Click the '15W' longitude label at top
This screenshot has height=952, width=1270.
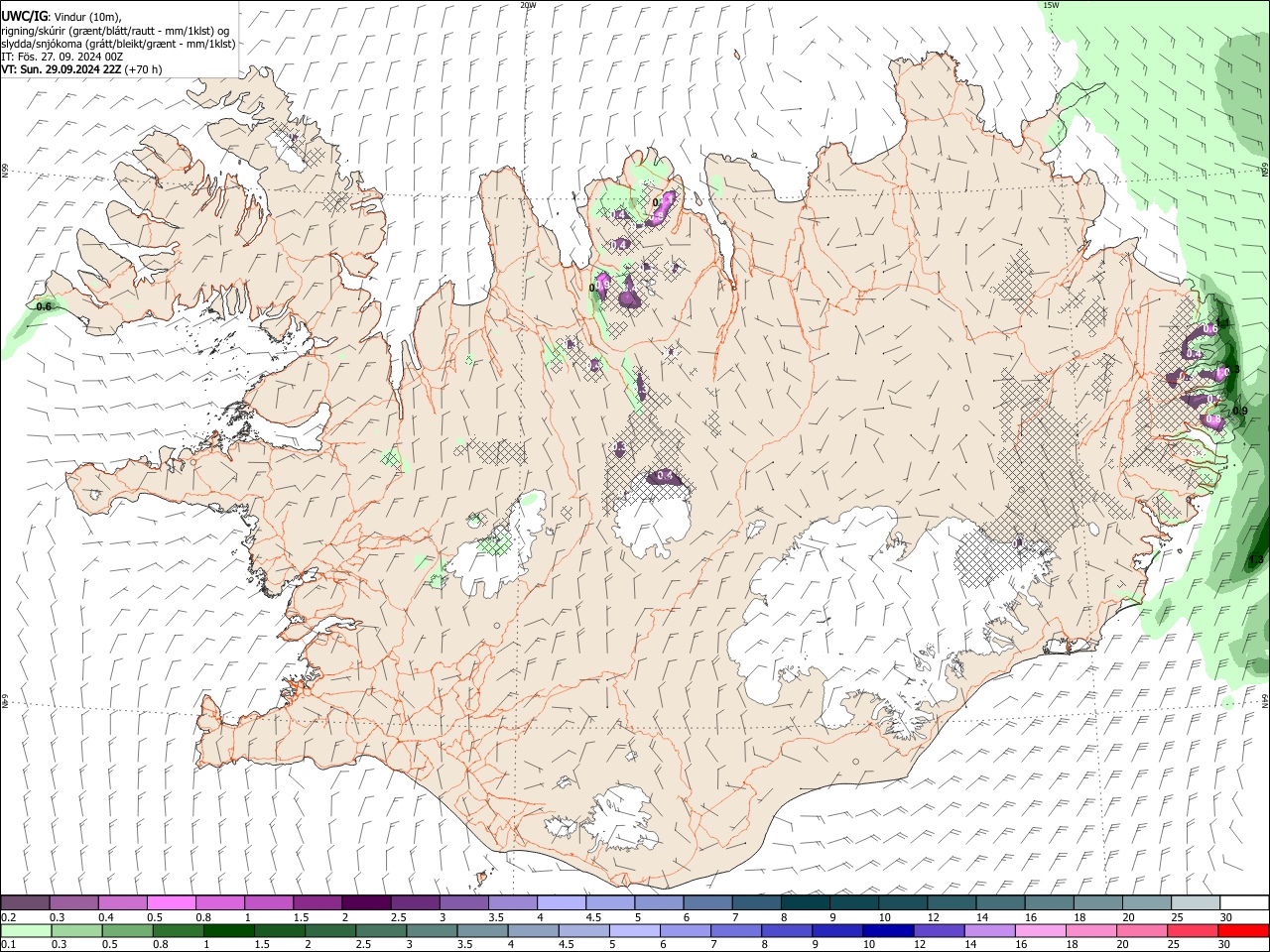pyautogui.click(x=1051, y=5)
